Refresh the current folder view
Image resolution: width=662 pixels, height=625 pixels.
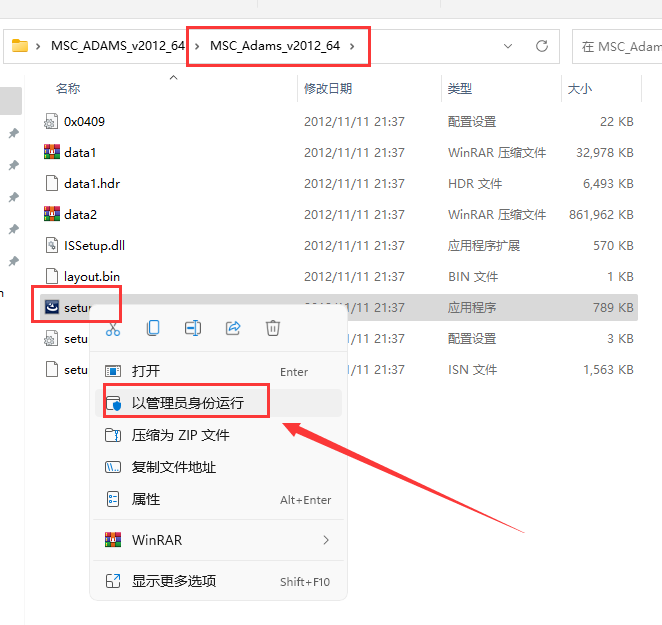coord(542,46)
